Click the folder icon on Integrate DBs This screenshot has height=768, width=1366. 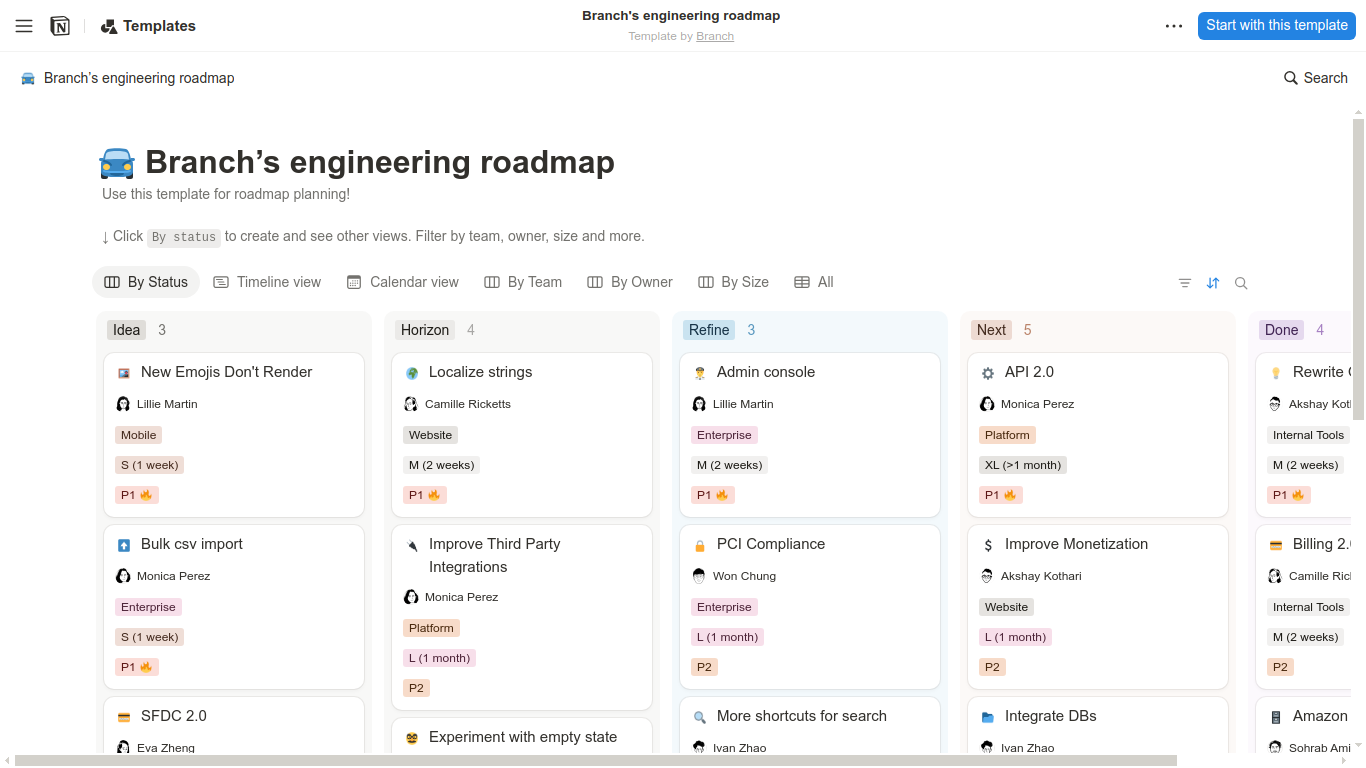988,717
